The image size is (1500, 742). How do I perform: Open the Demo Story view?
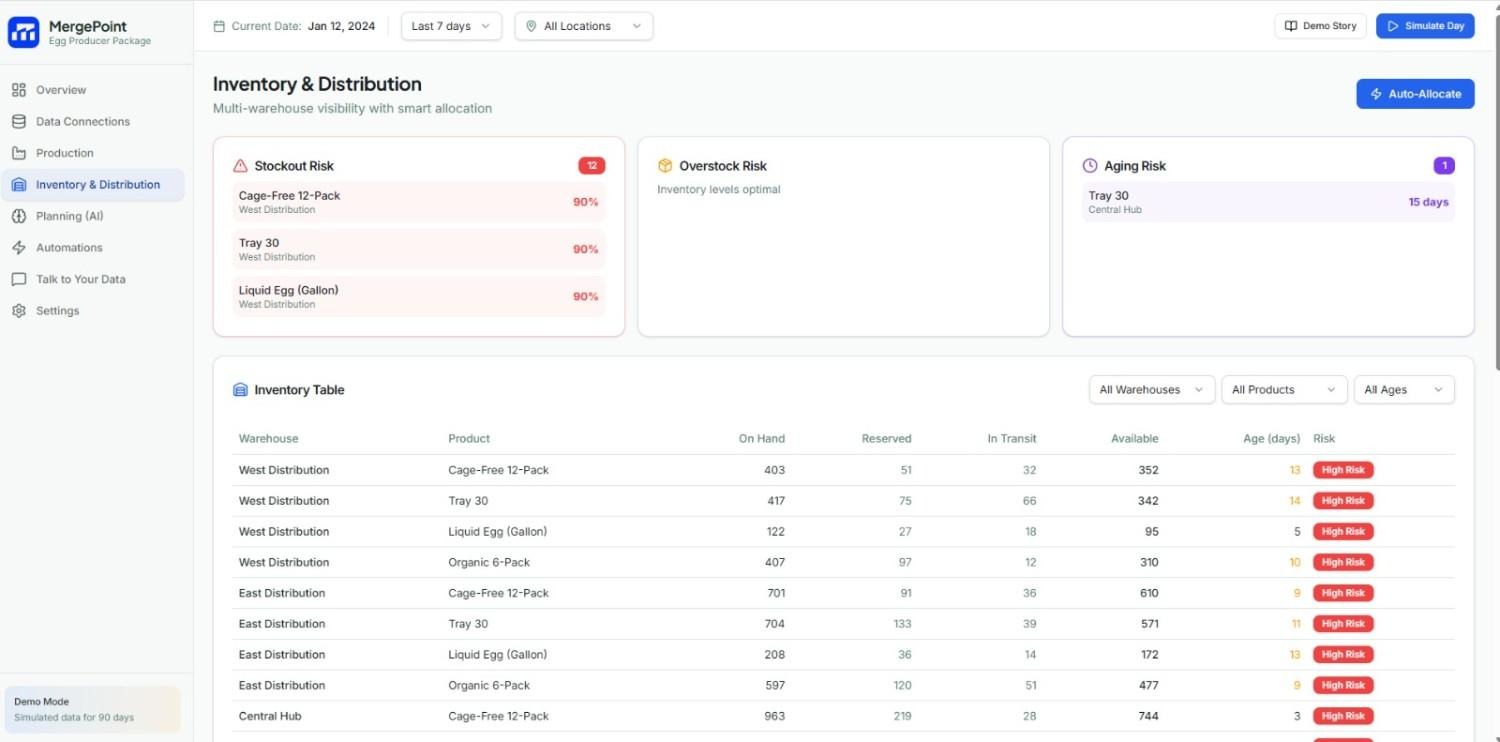point(1319,26)
